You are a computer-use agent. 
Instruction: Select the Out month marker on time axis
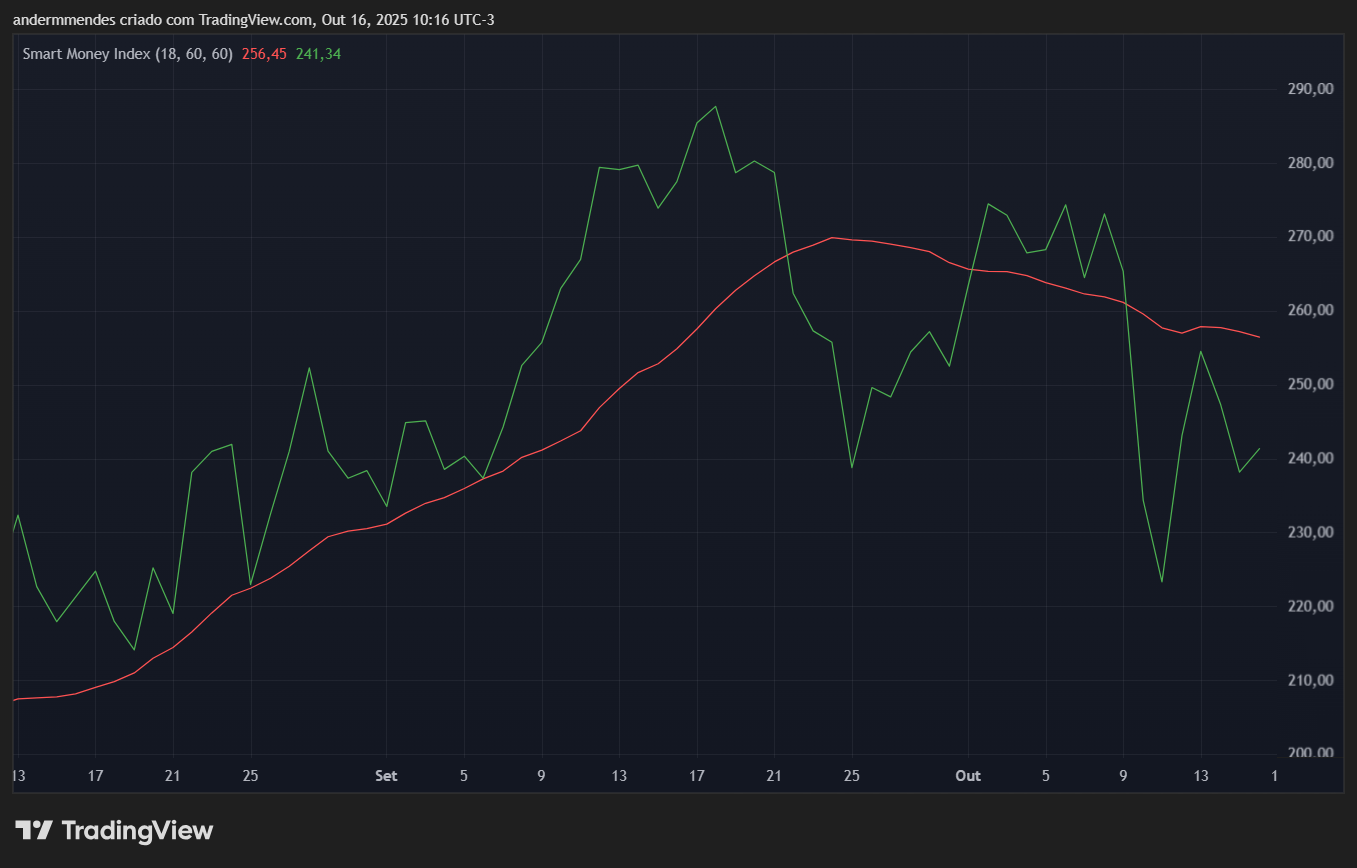(x=968, y=776)
